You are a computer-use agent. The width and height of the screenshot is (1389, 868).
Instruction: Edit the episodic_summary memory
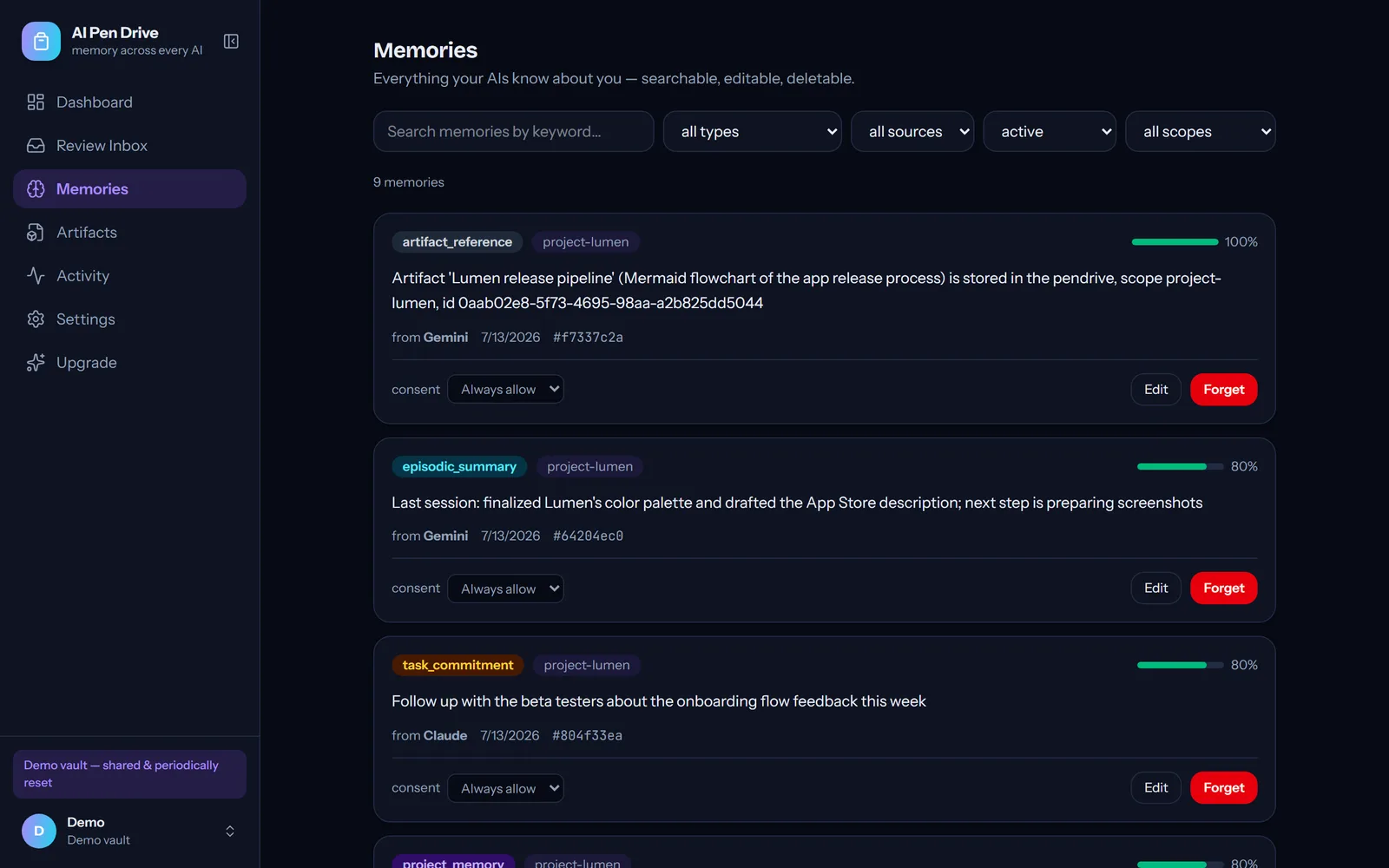(x=1155, y=588)
